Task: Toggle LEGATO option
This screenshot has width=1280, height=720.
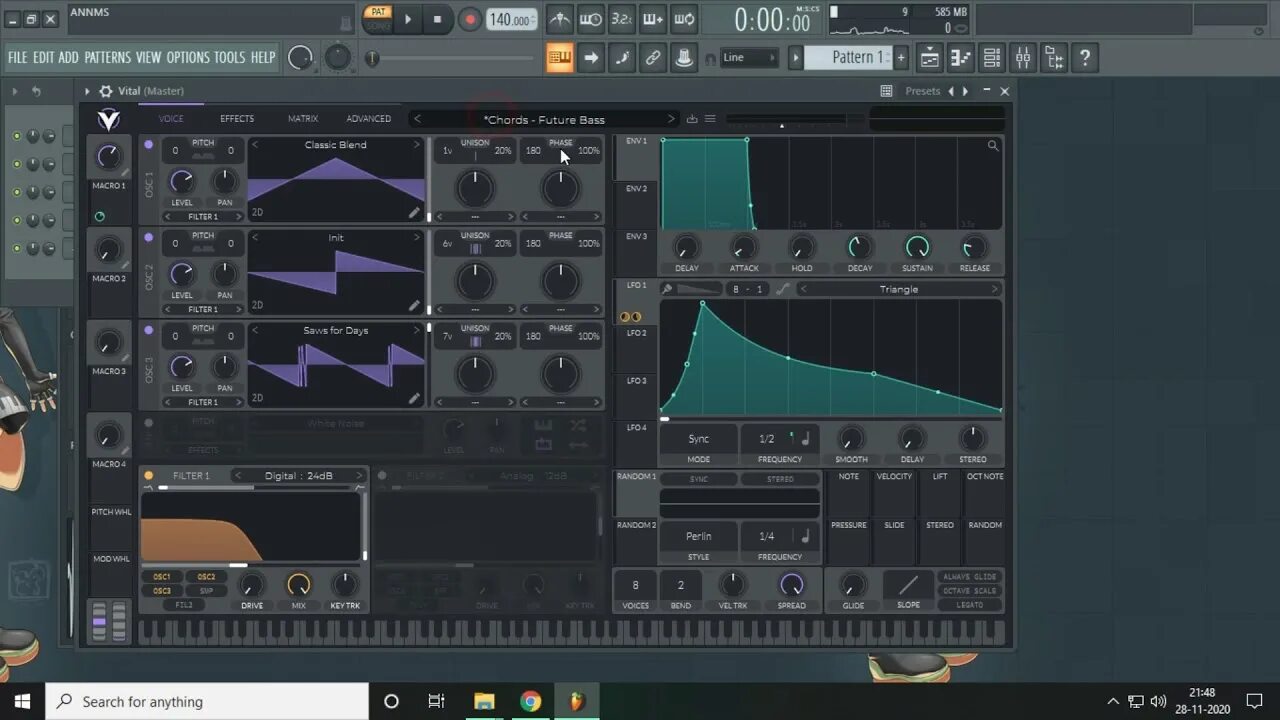Action: pos(970,605)
